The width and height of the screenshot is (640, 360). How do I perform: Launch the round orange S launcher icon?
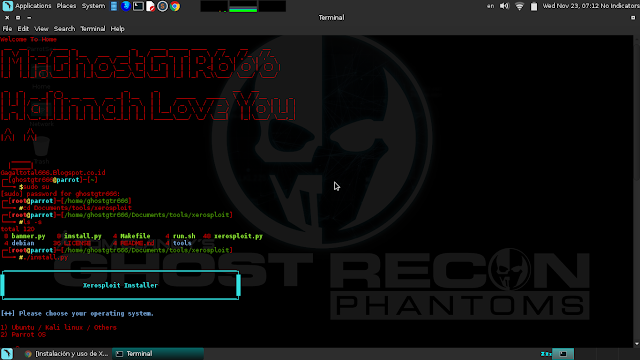coord(162,6)
